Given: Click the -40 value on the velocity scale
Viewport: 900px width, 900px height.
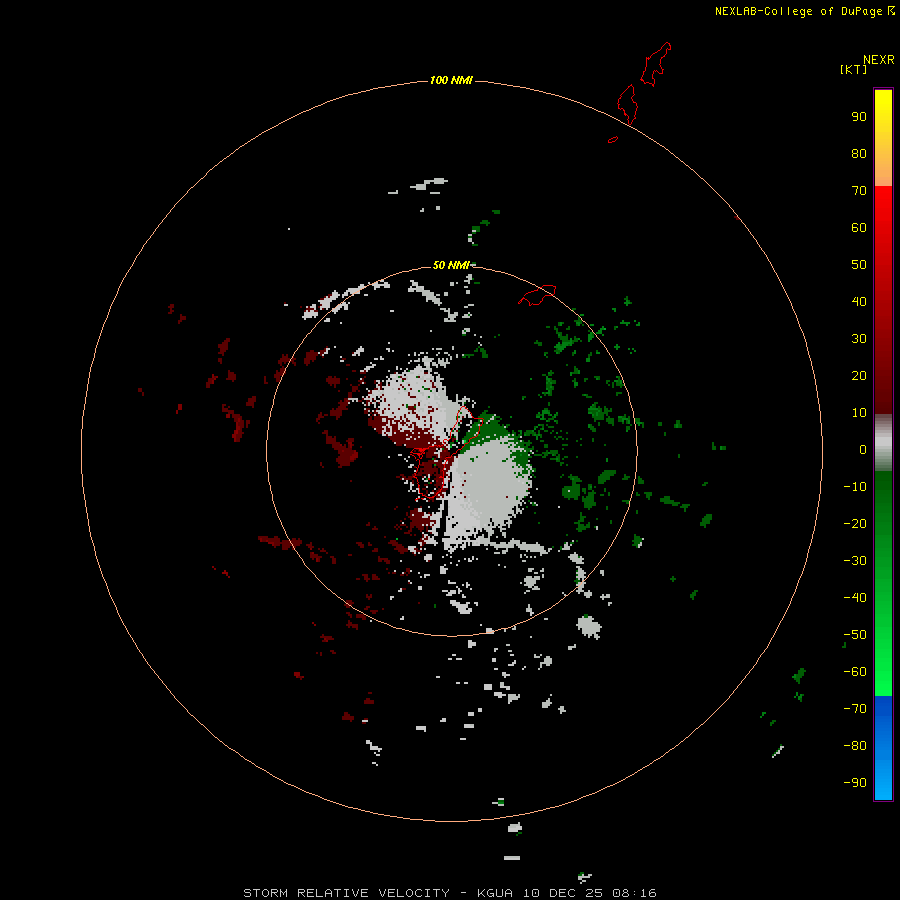Looking at the screenshot, I should click(855, 598).
